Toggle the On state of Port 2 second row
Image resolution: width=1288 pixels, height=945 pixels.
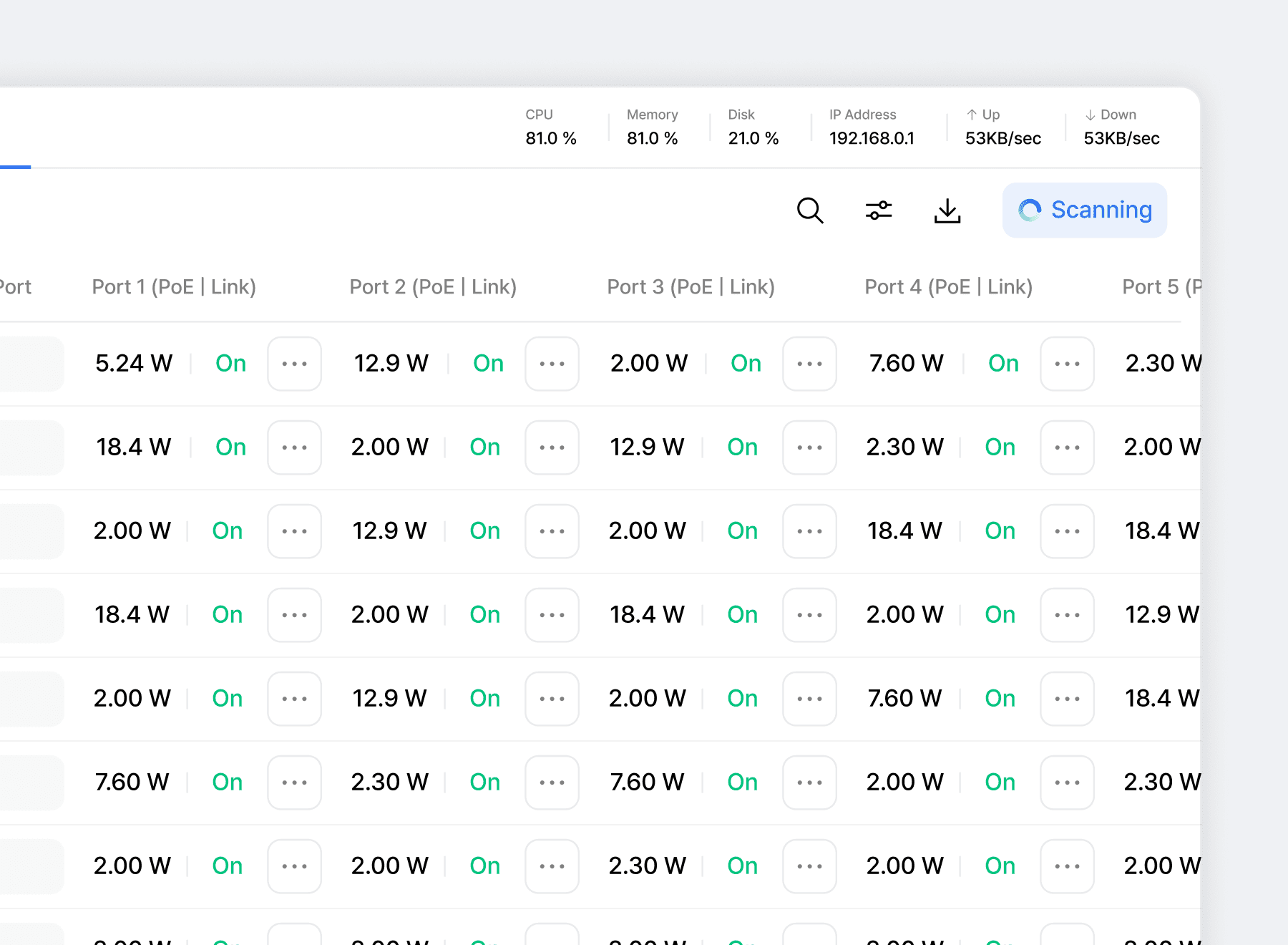(x=485, y=447)
